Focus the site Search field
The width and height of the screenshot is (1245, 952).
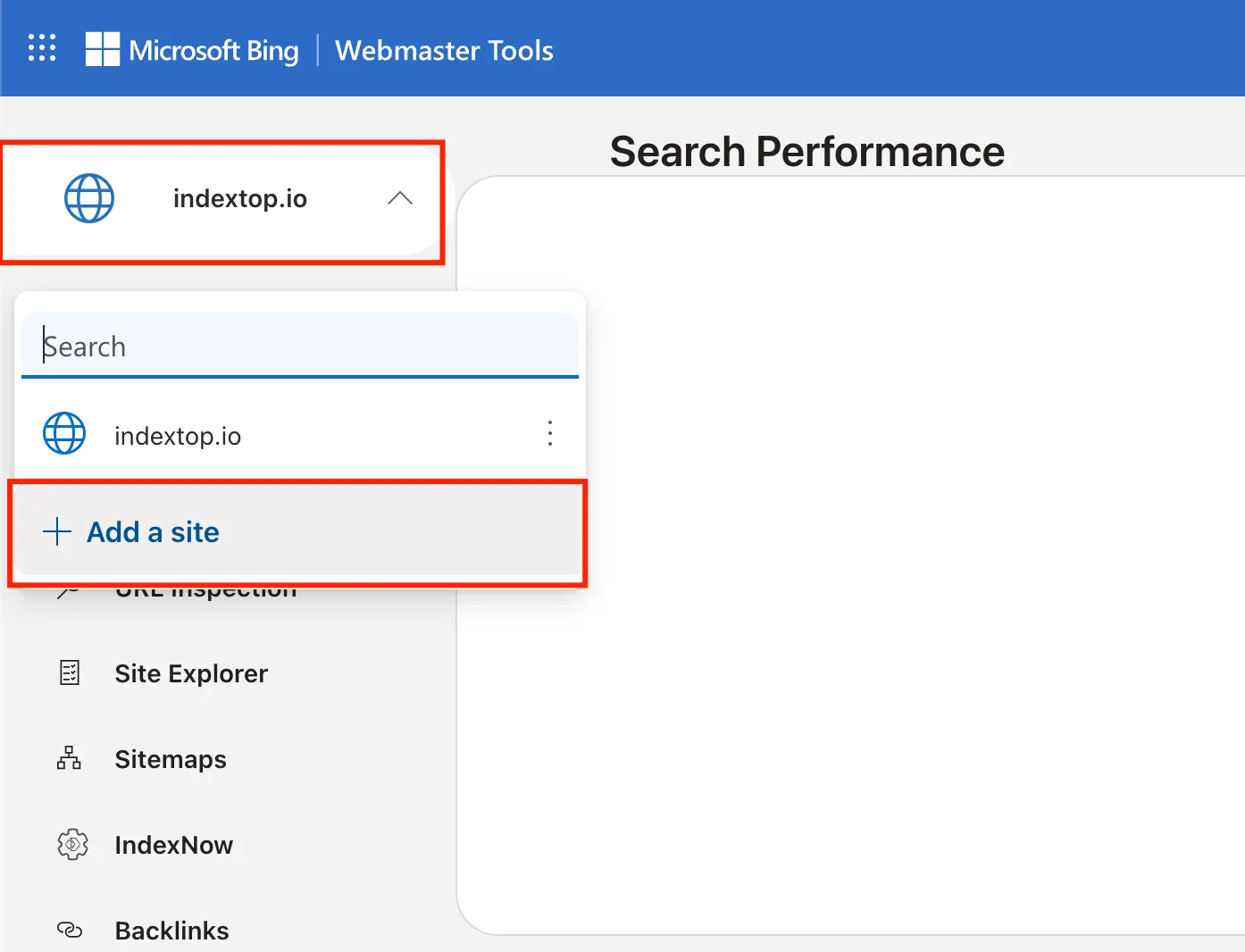coord(300,346)
